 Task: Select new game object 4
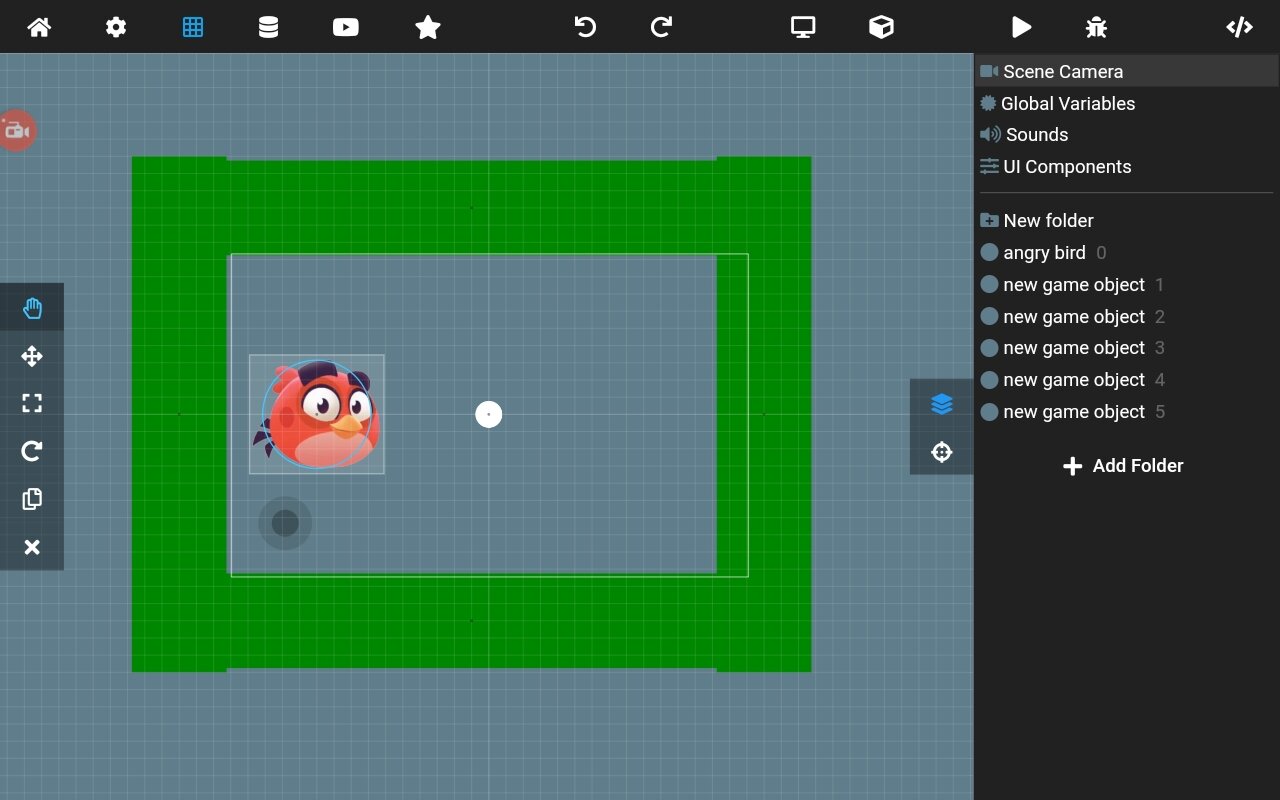point(1073,380)
